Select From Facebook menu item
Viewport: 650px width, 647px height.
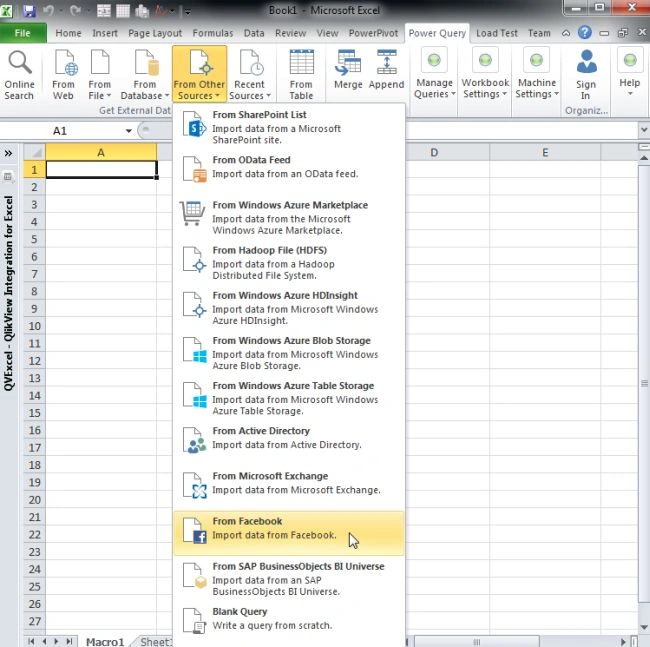[289, 533]
